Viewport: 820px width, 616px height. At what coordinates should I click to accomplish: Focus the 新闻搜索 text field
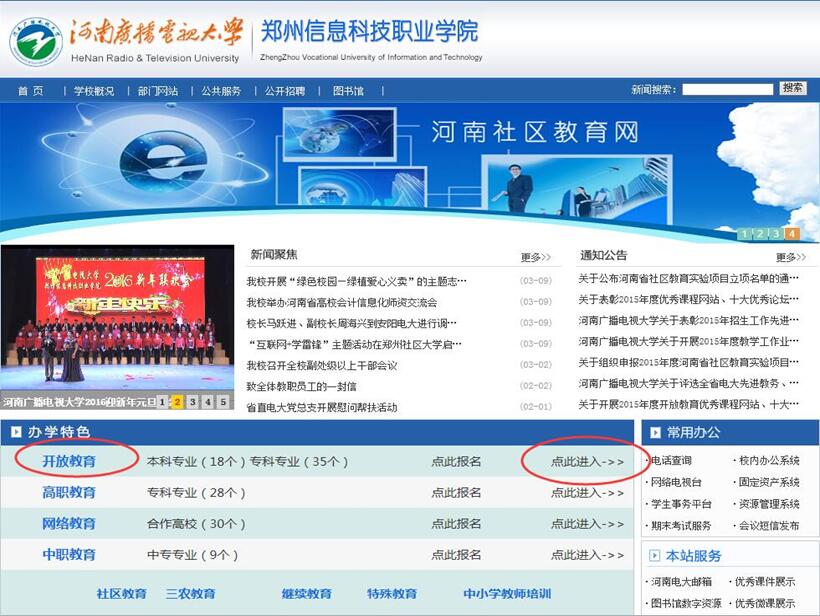pos(727,89)
